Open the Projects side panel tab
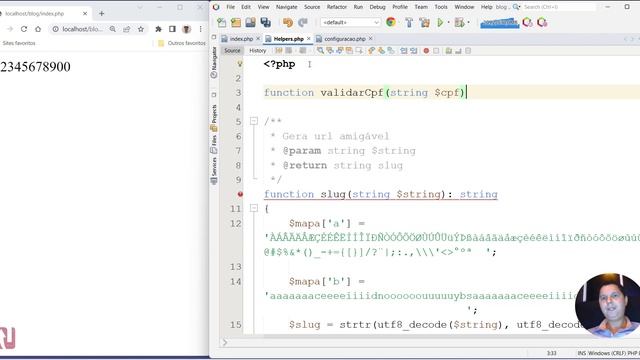Image resolution: width=640 pixels, height=360 pixels. click(x=214, y=117)
